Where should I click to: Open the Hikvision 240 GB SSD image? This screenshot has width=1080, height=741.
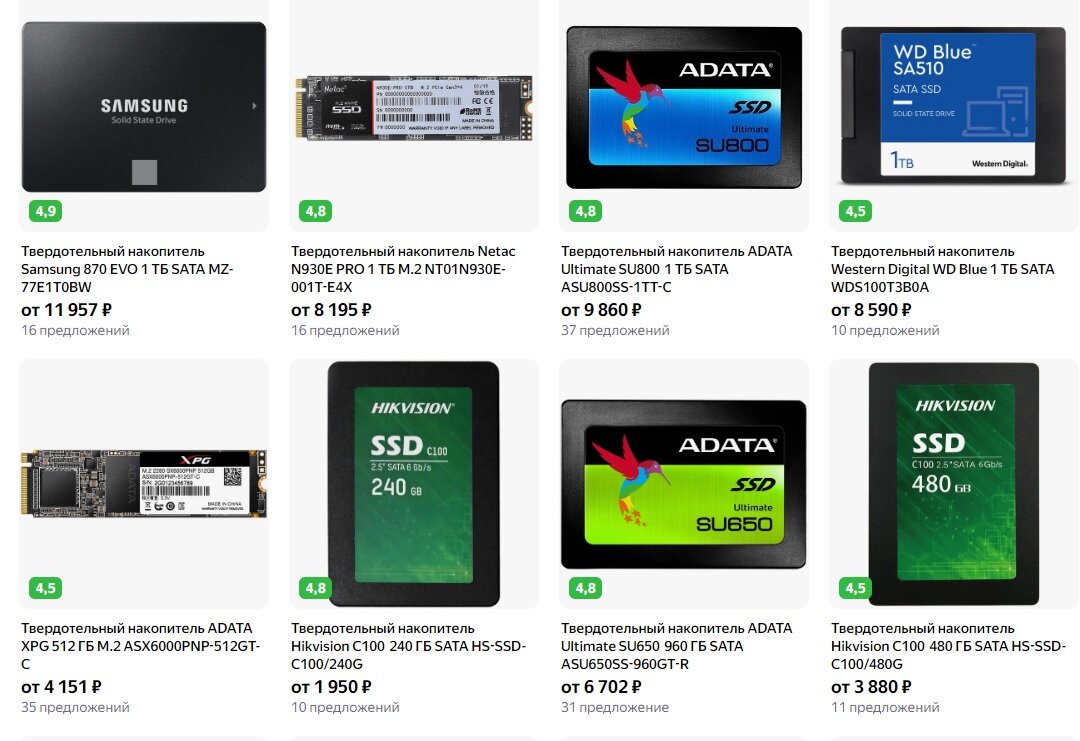pos(414,483)
